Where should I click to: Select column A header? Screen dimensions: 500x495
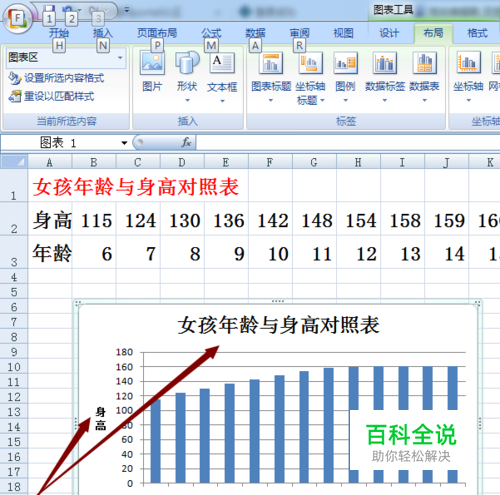click(x=50, y=162)
